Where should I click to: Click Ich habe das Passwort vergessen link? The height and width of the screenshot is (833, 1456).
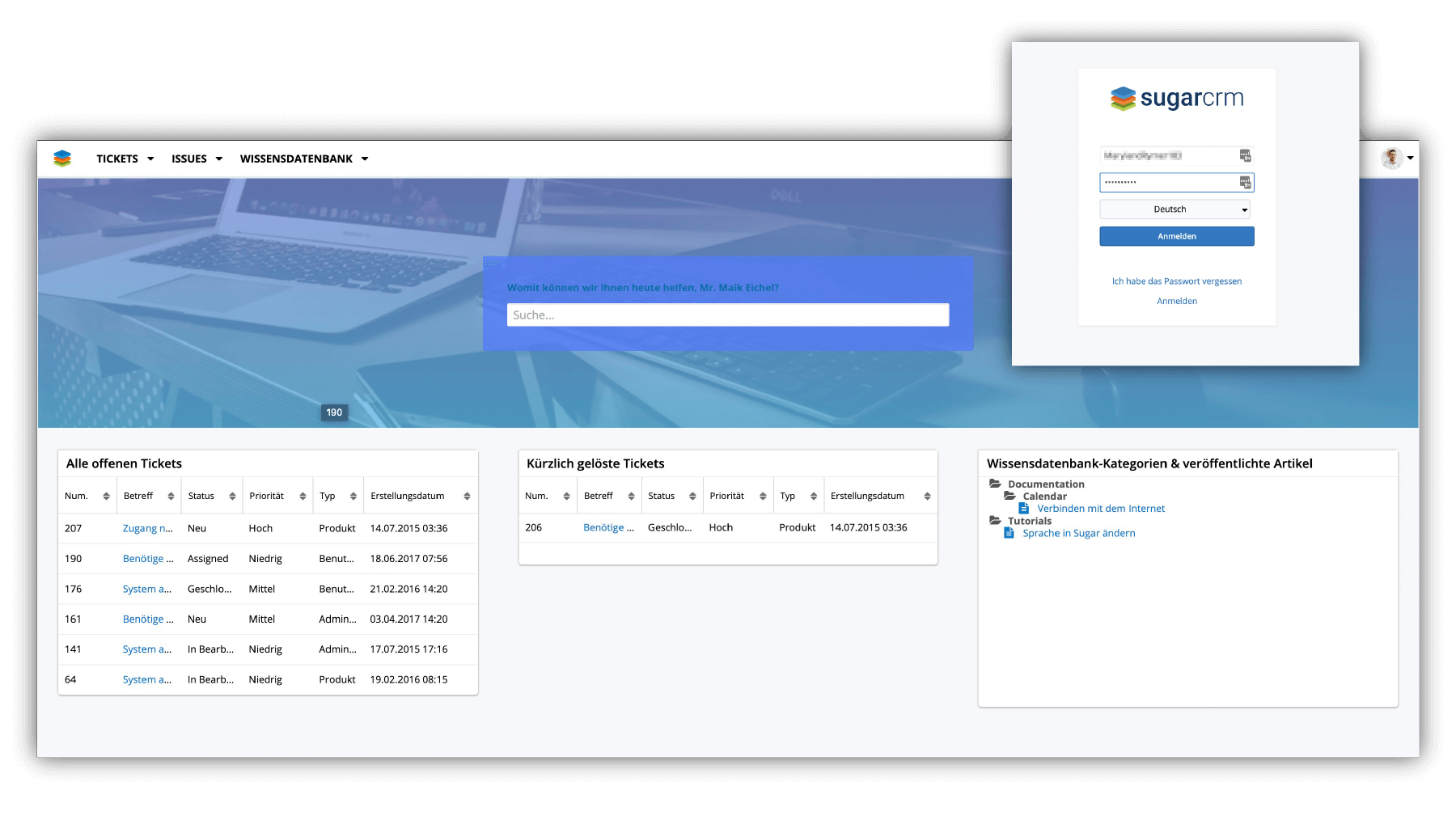1176,281
